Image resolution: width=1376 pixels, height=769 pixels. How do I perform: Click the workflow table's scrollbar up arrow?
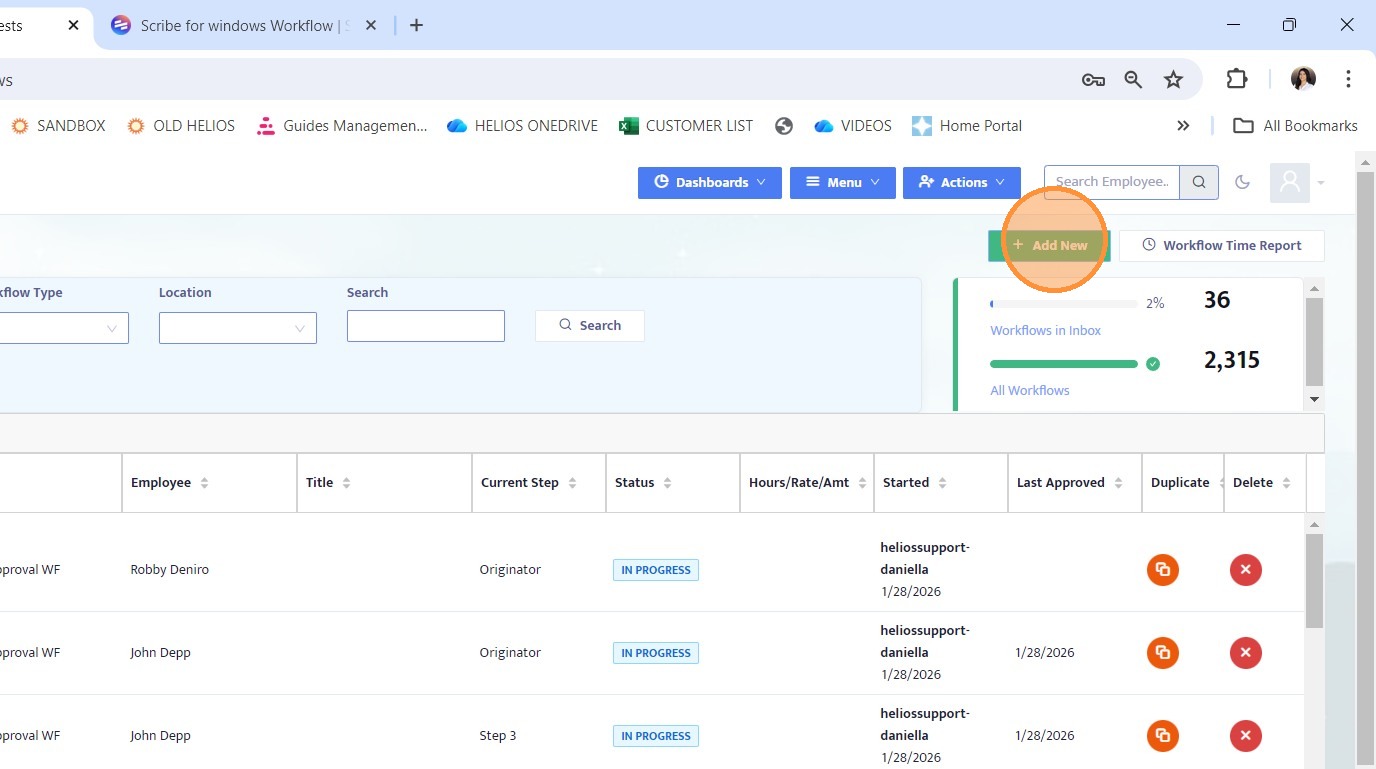point(1315,524)
